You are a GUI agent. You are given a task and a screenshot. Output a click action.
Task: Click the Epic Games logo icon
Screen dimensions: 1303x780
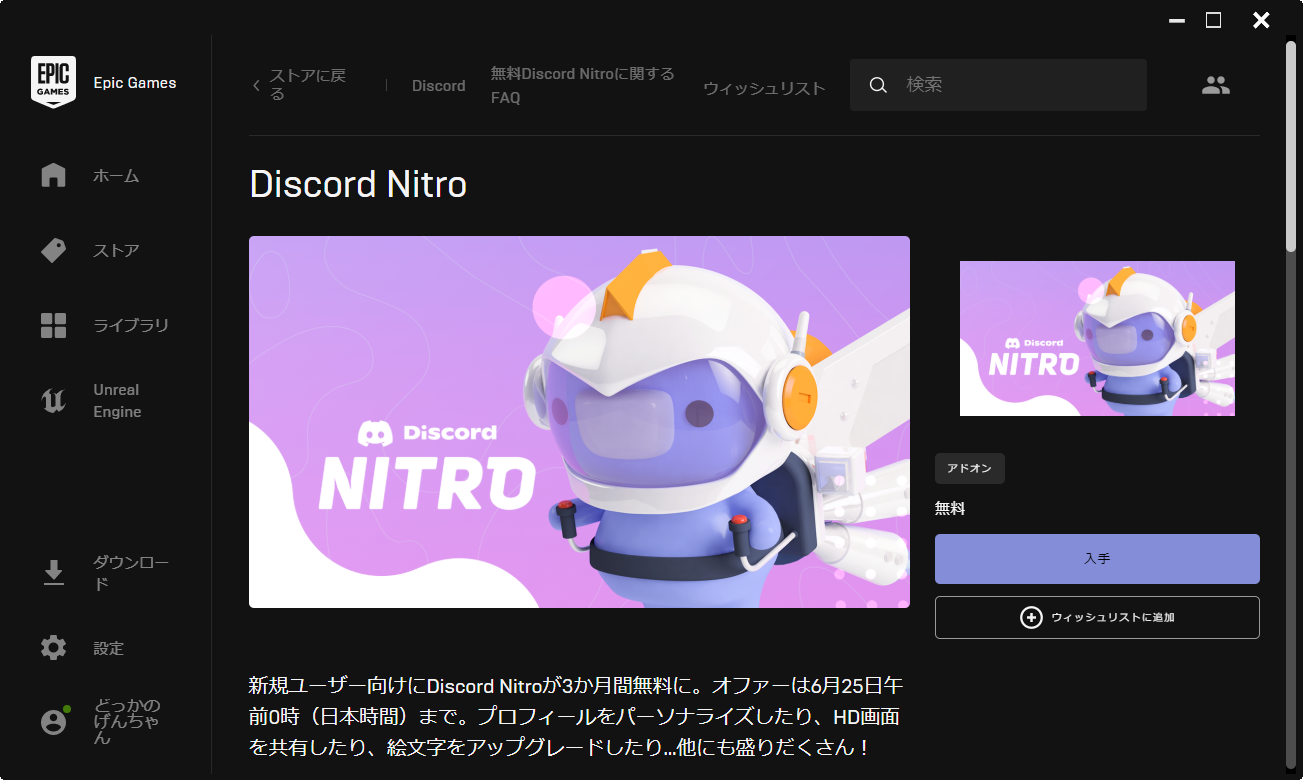(x=53, y=82)
